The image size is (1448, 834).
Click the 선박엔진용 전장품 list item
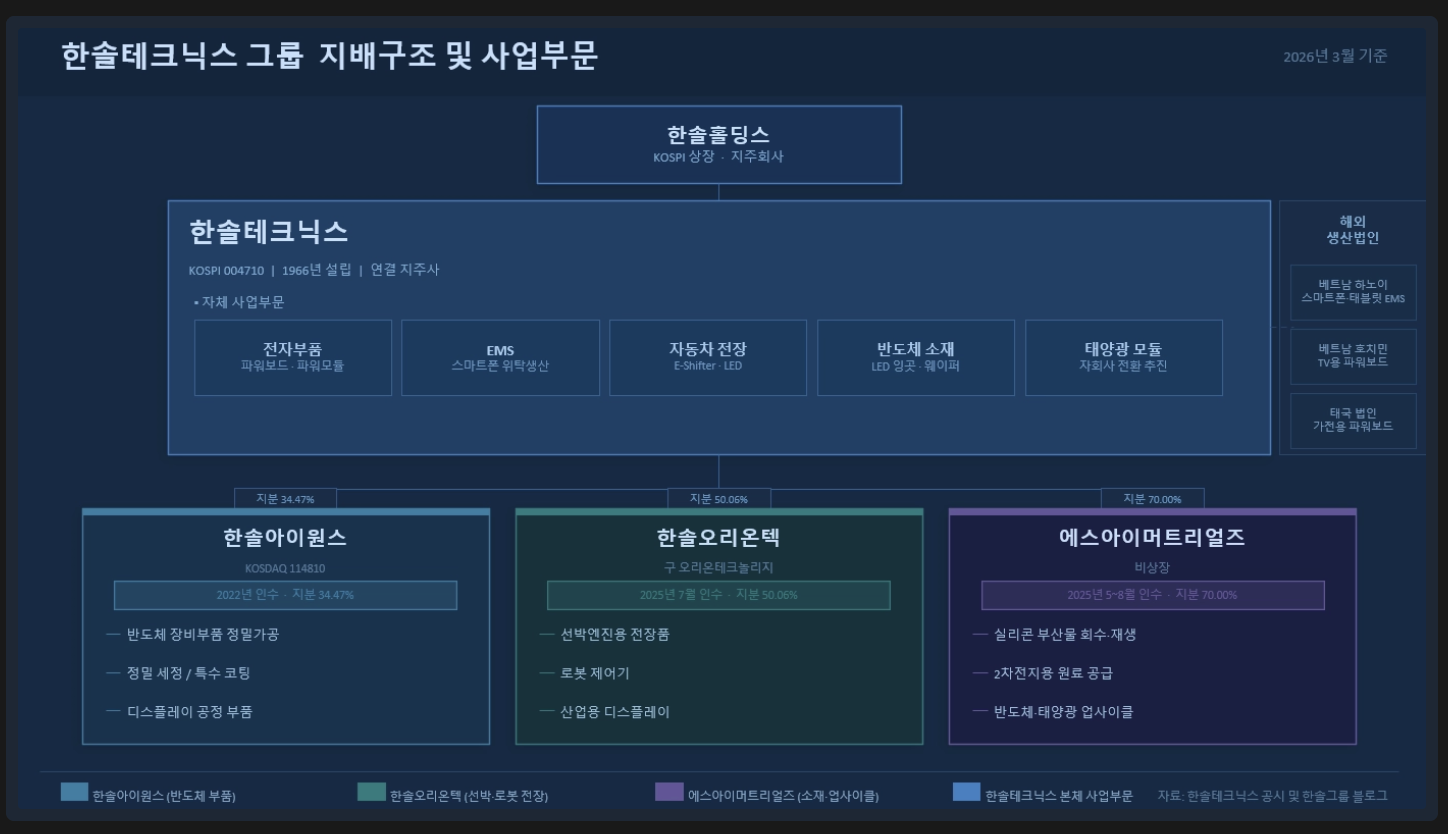[615, 634]
